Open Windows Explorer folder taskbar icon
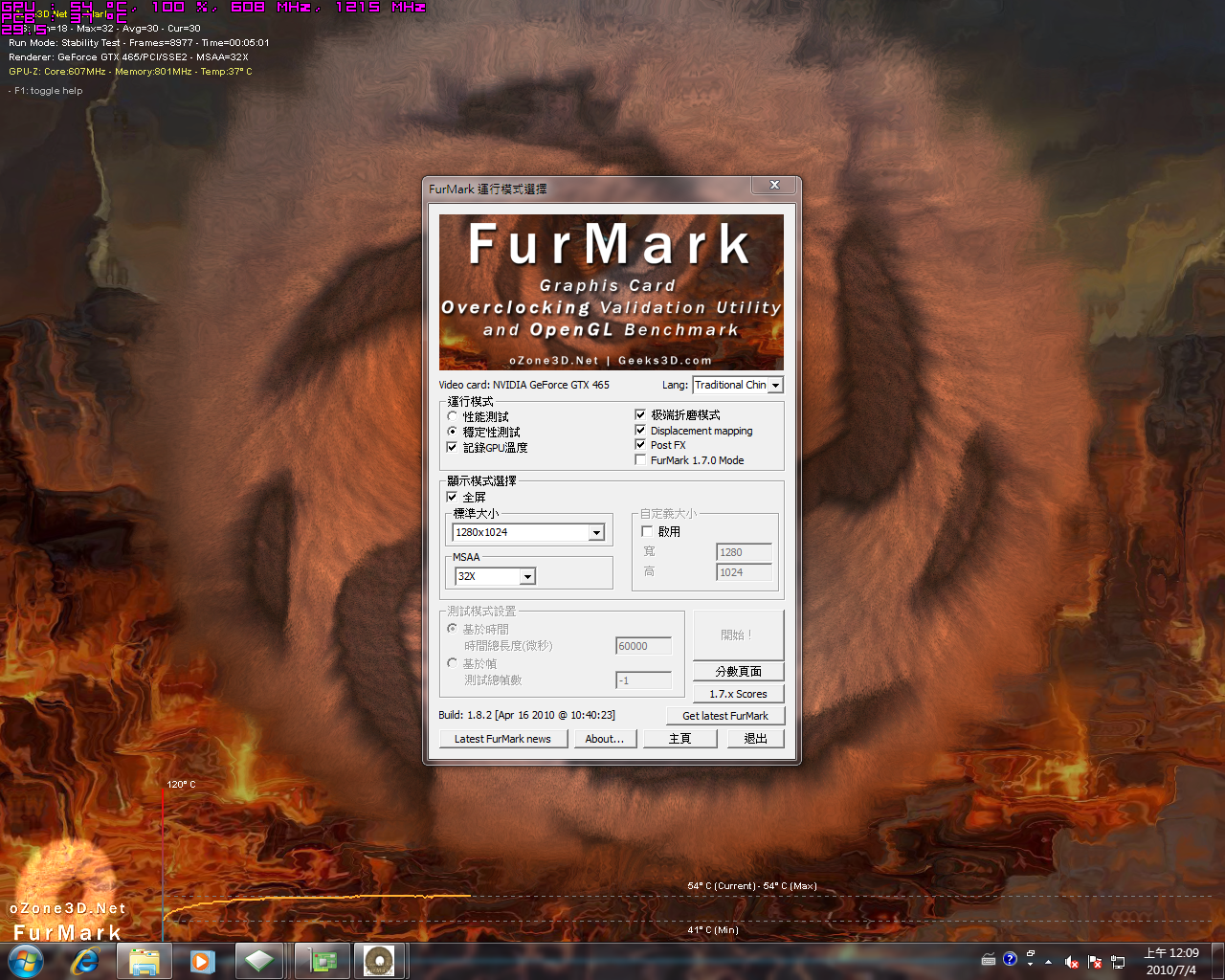This screenshot has width=1225, height=980. 145,961
